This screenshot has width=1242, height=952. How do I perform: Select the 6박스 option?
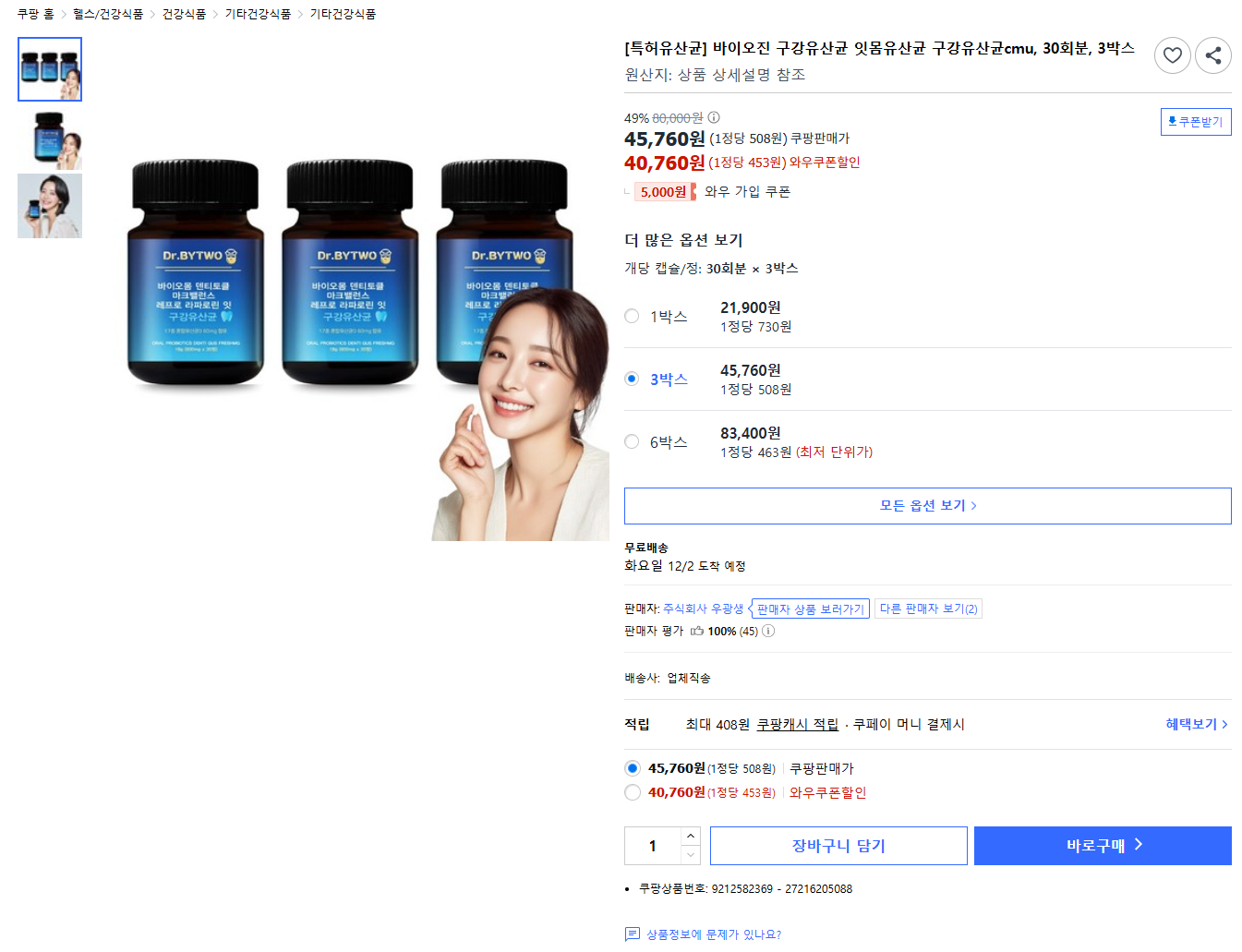(632, 441)
